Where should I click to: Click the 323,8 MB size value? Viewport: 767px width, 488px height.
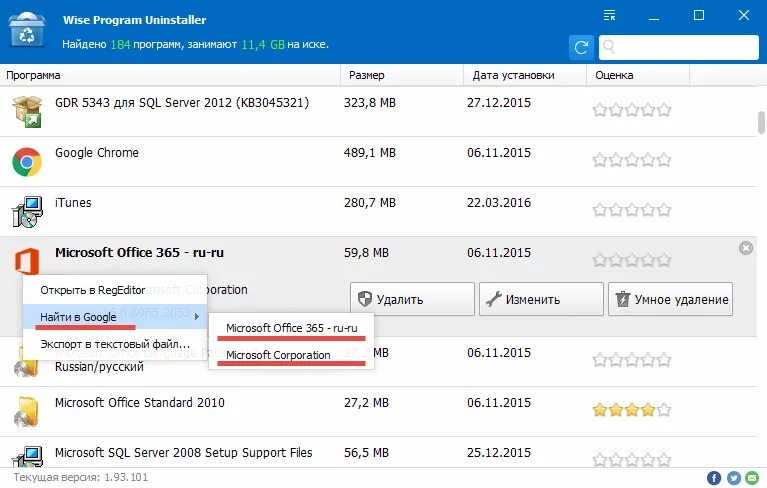[x=370, y=103]
